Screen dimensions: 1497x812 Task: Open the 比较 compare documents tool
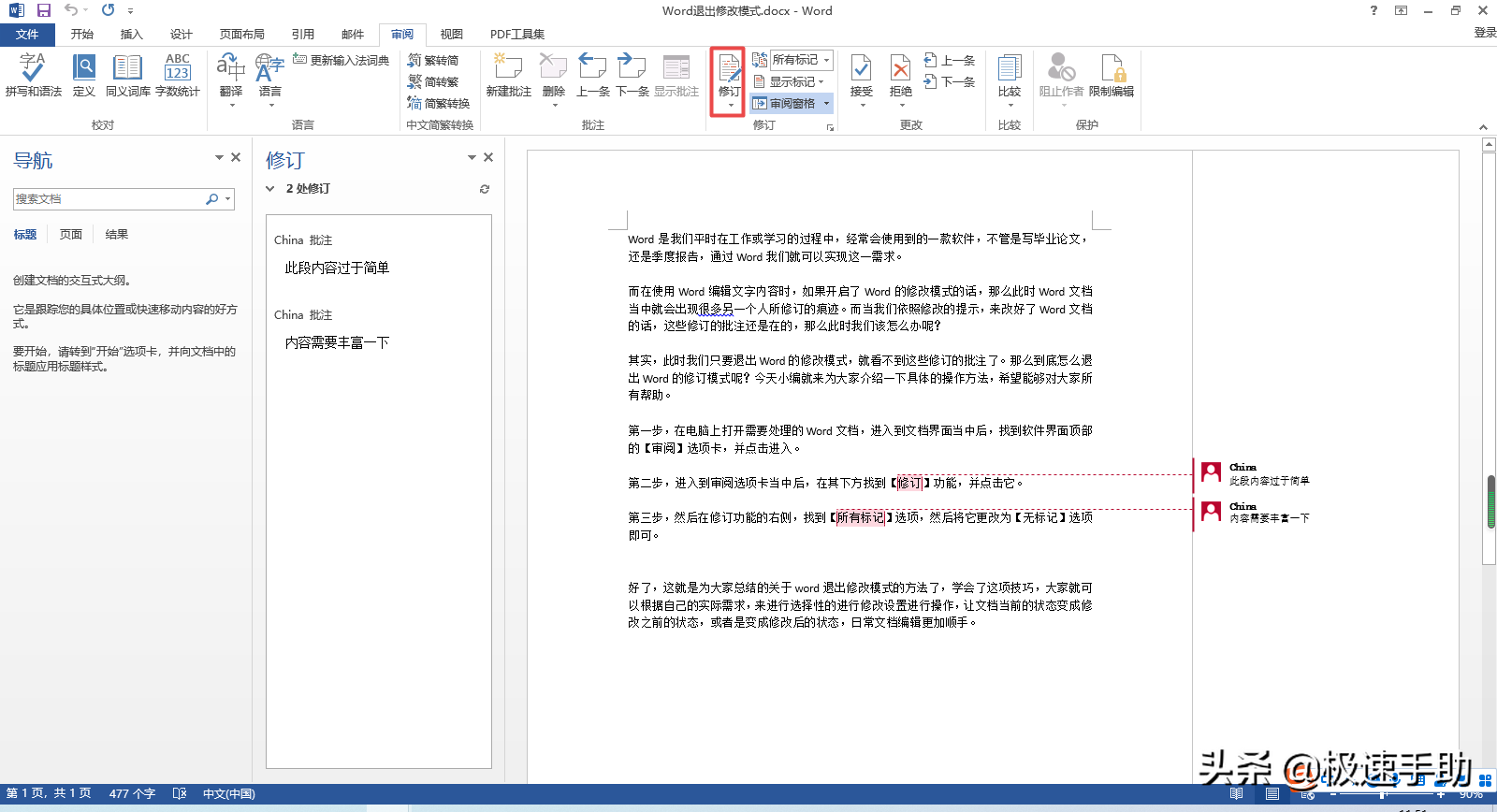click(1009, 75)
